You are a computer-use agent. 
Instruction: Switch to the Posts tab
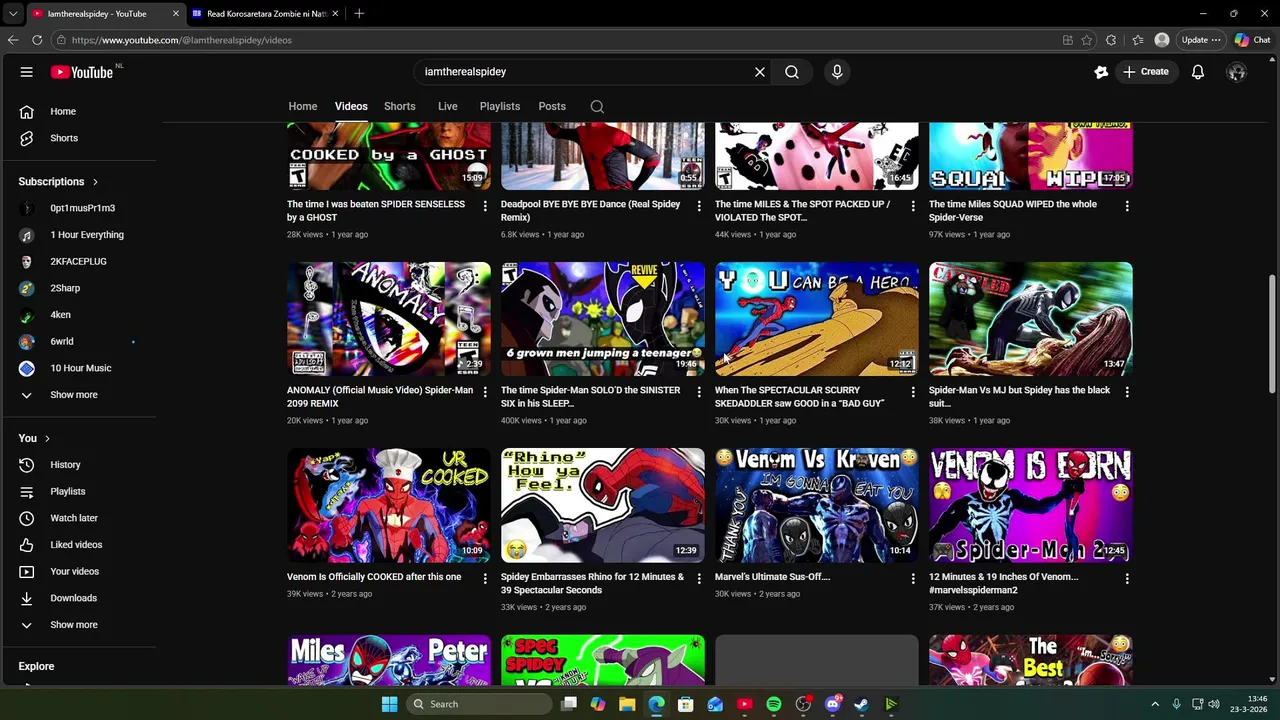(x=552, y=106)
